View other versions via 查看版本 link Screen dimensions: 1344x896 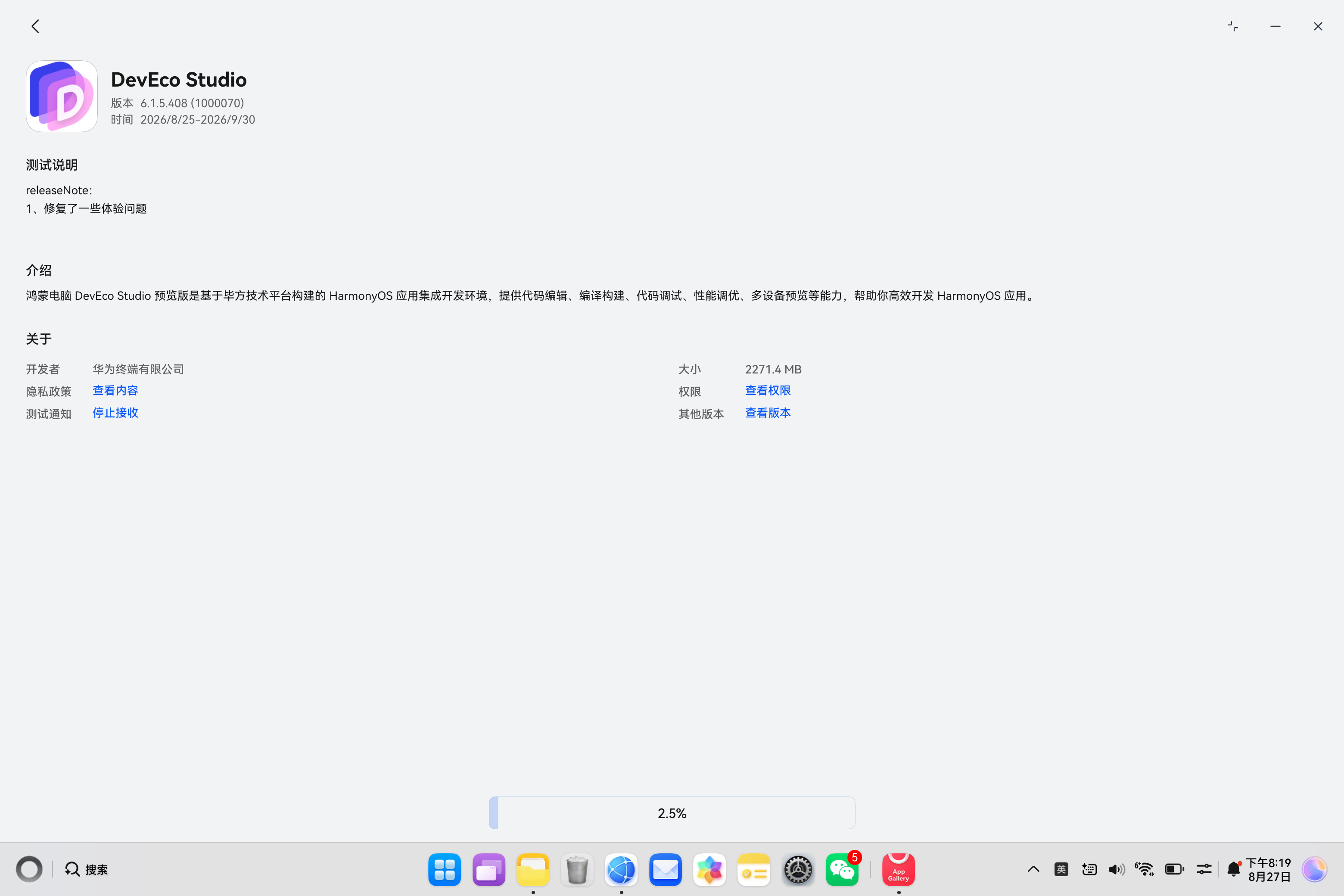pyautogui.click(x=768, y=413)
